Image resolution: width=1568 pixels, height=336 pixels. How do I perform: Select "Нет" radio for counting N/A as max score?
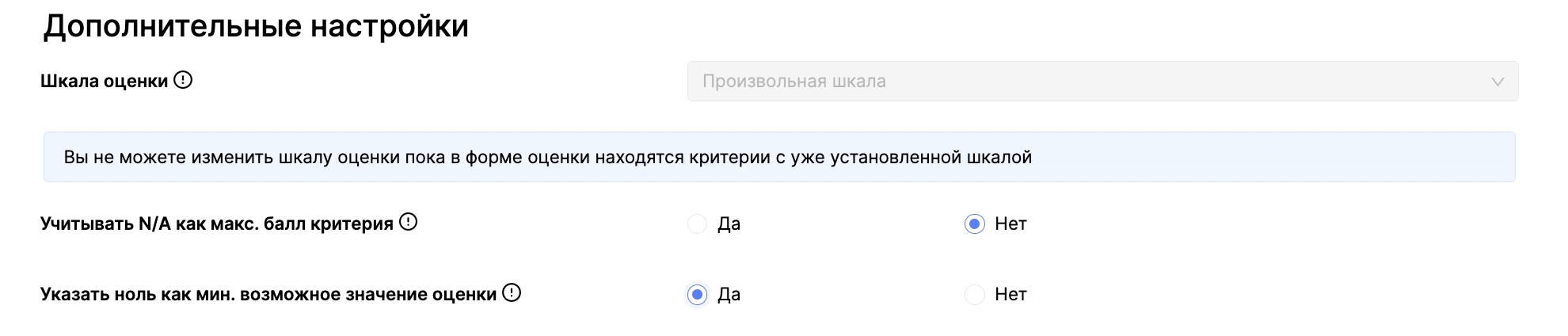point(974,224)
